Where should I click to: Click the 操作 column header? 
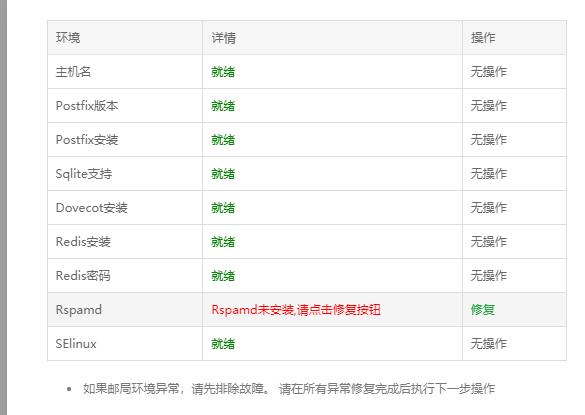point(483,38)
